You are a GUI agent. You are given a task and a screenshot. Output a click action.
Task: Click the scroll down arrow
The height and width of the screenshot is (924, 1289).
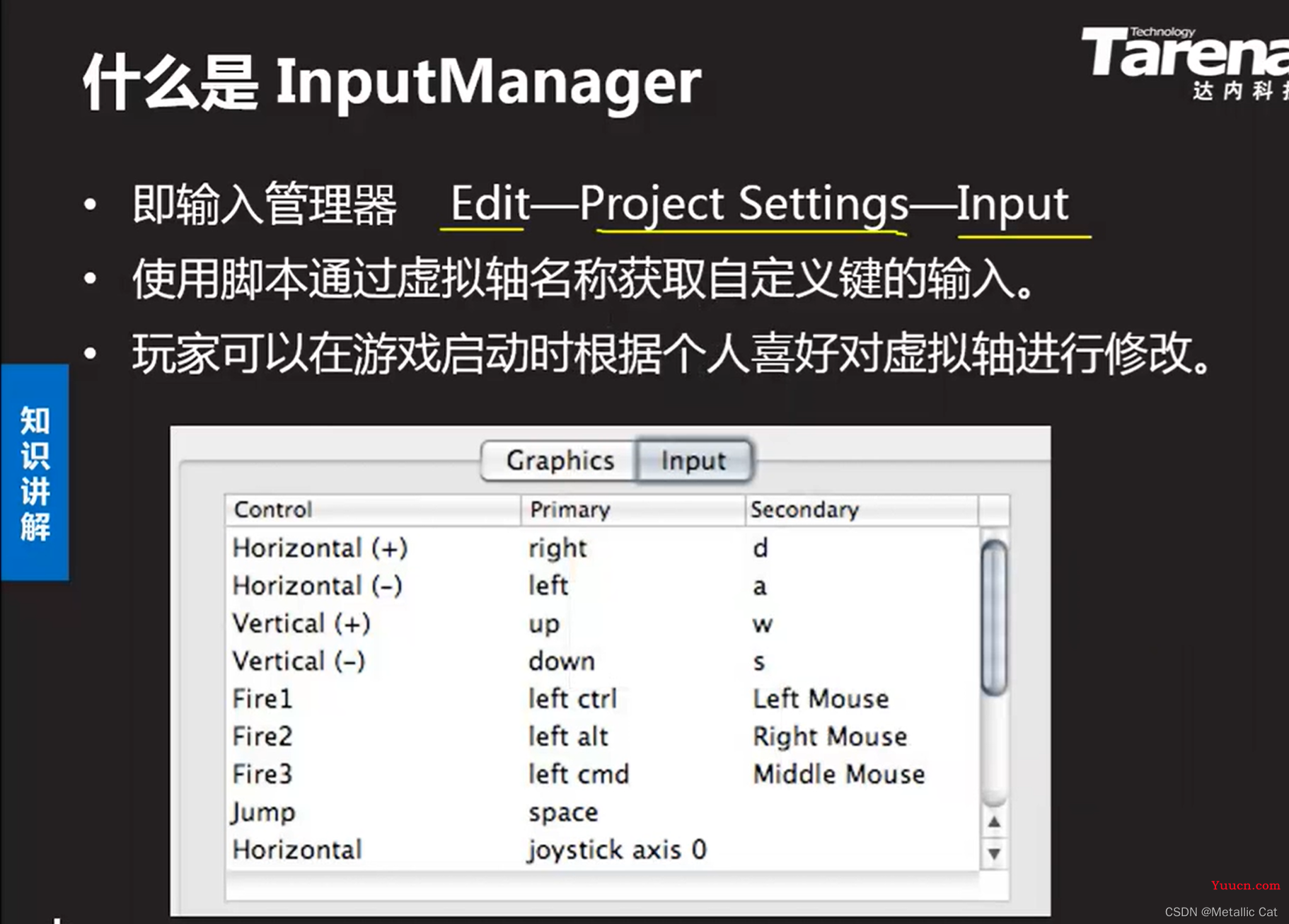click(994, 854)
